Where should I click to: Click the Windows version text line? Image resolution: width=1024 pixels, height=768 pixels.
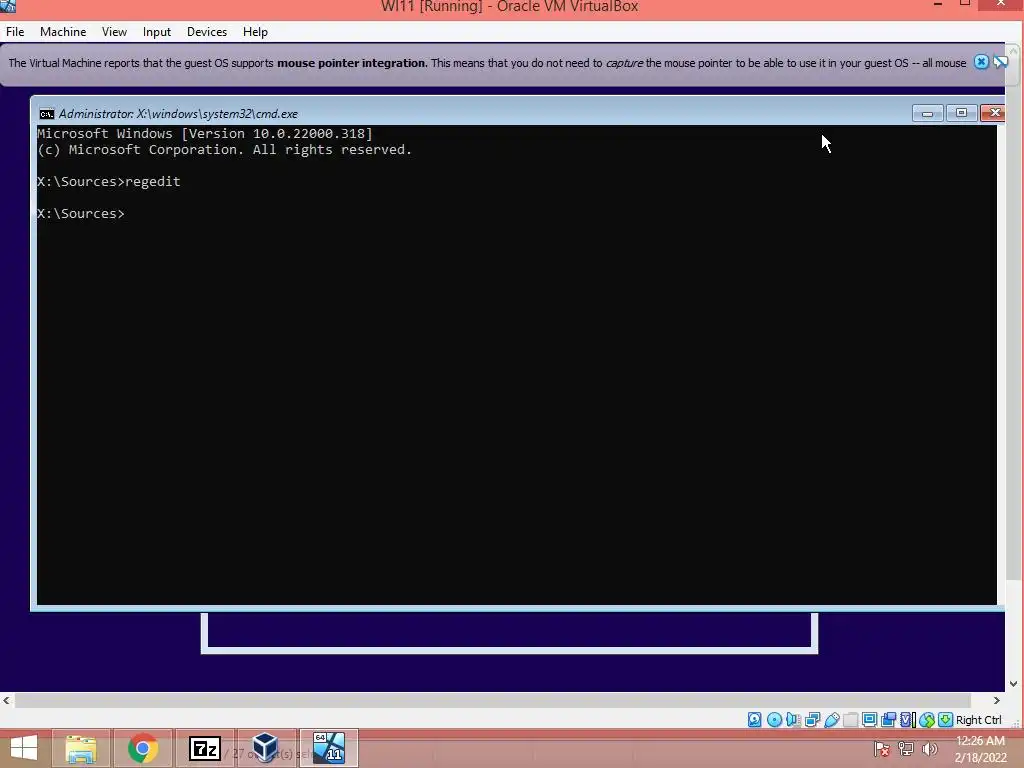205,133
